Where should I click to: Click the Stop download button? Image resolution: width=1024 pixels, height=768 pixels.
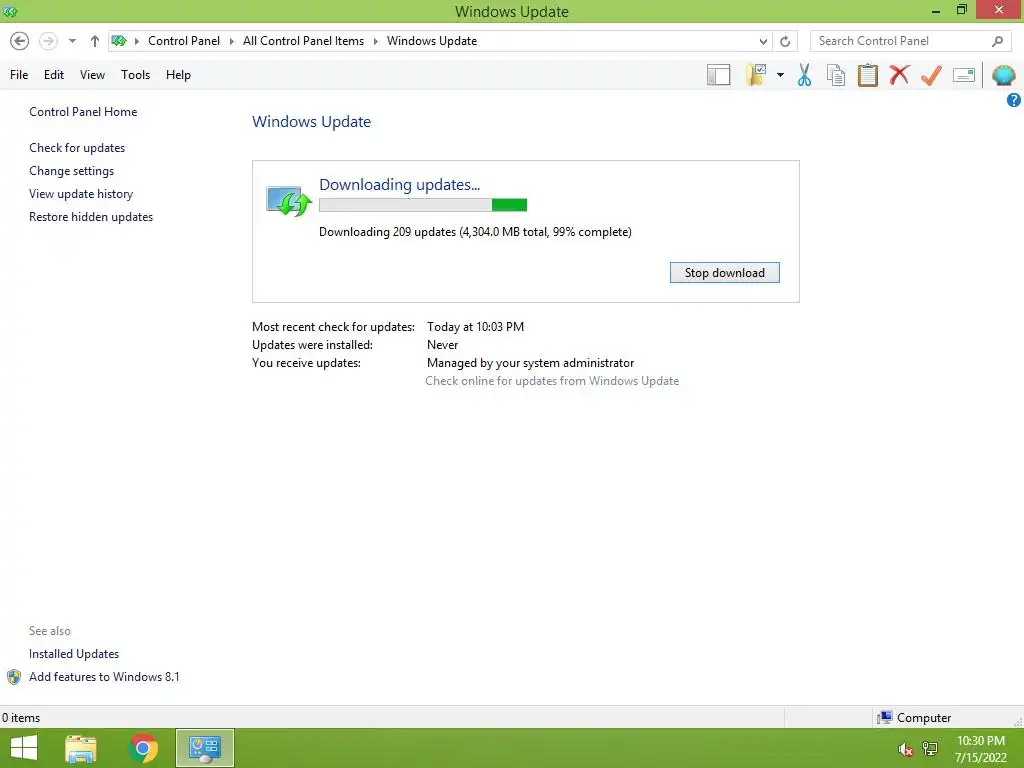[x=724, y=272]
